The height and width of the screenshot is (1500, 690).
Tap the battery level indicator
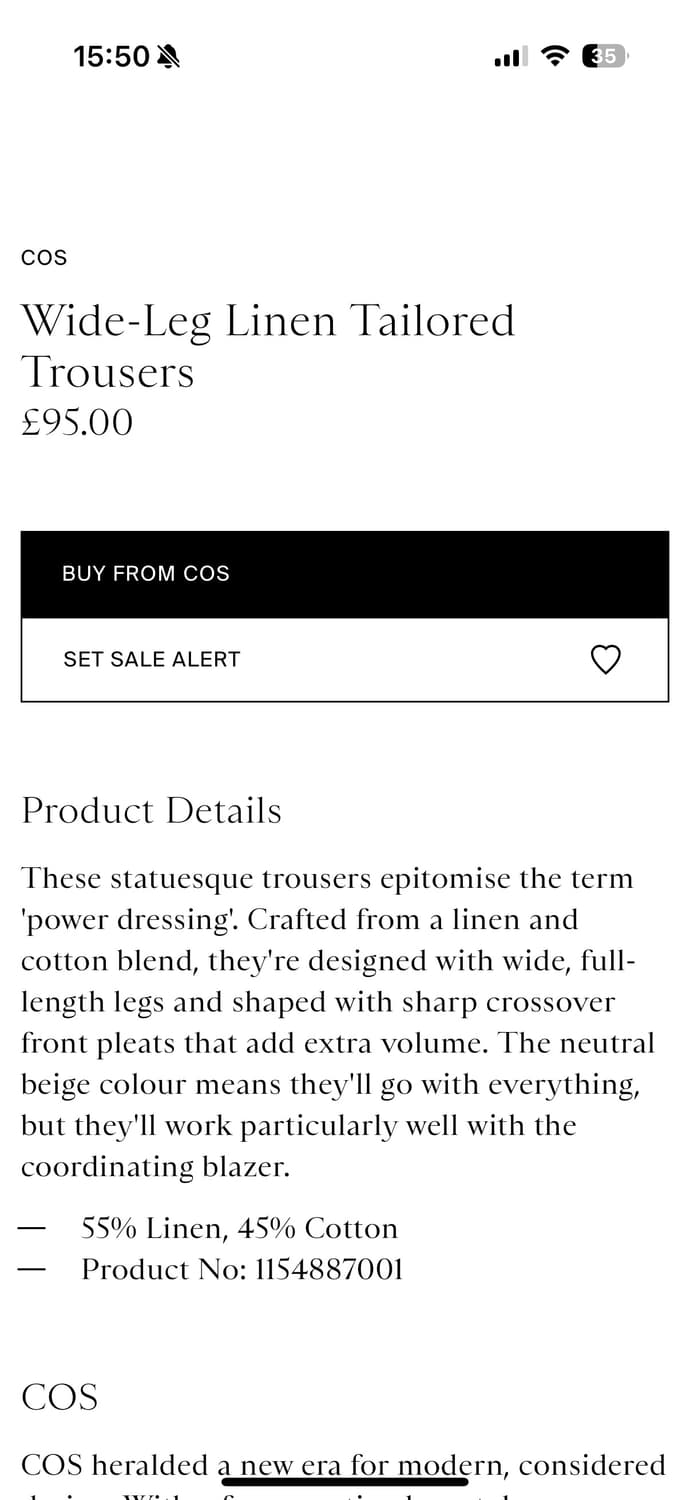click(x=605, y=56)
